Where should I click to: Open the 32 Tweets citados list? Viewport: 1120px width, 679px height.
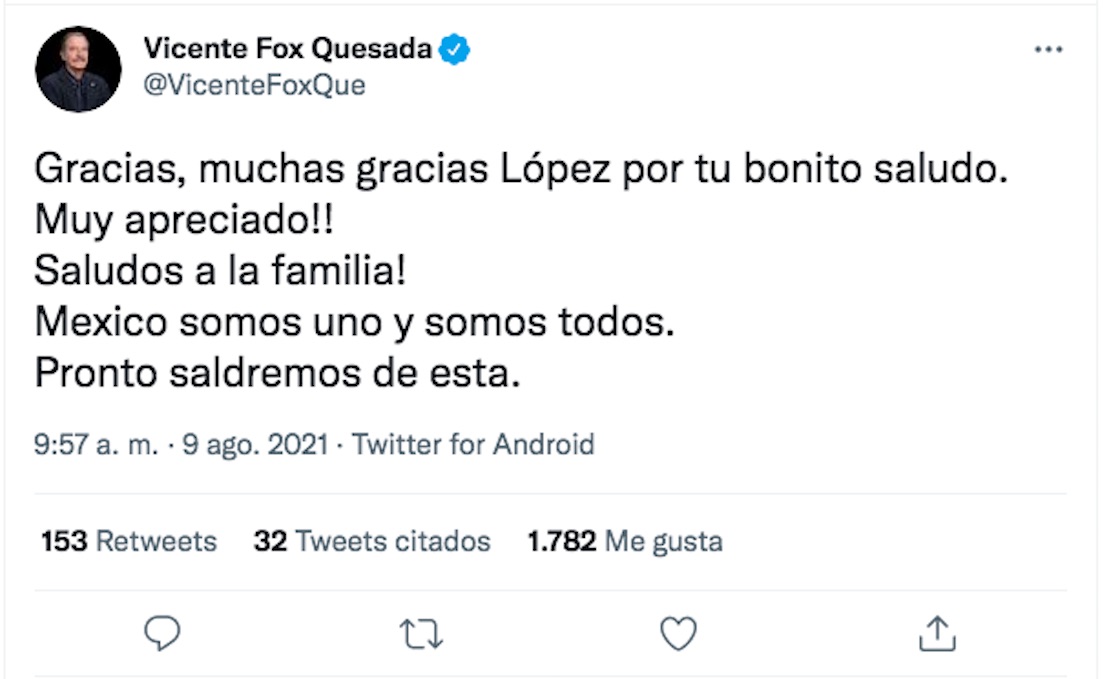click(x=370, y=541)
